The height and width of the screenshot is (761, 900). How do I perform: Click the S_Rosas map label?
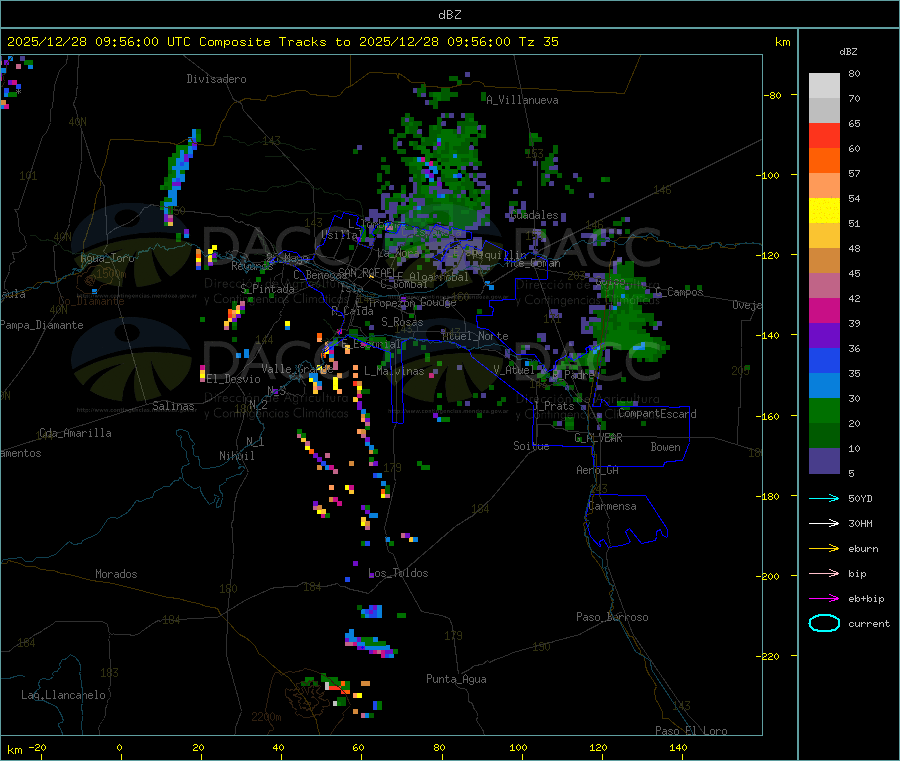402,322
